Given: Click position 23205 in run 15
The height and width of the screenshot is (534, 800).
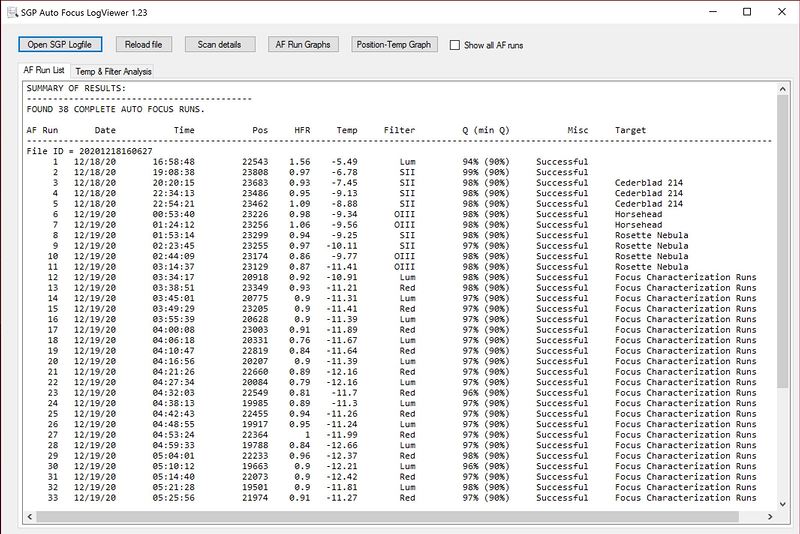Looking at the screenshot, I should click(x=255, y=309).
